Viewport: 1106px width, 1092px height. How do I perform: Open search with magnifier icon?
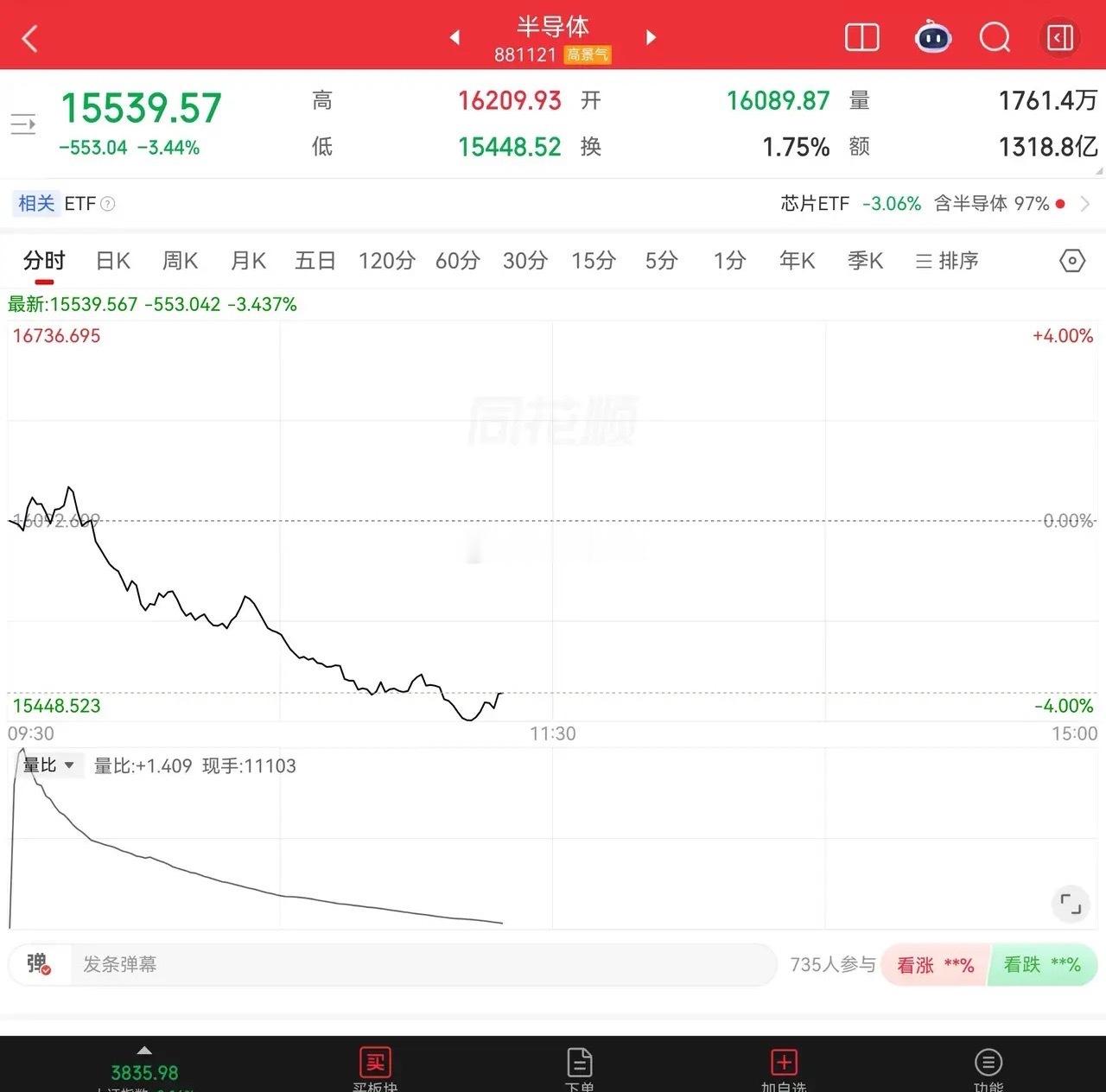point(995,38)
